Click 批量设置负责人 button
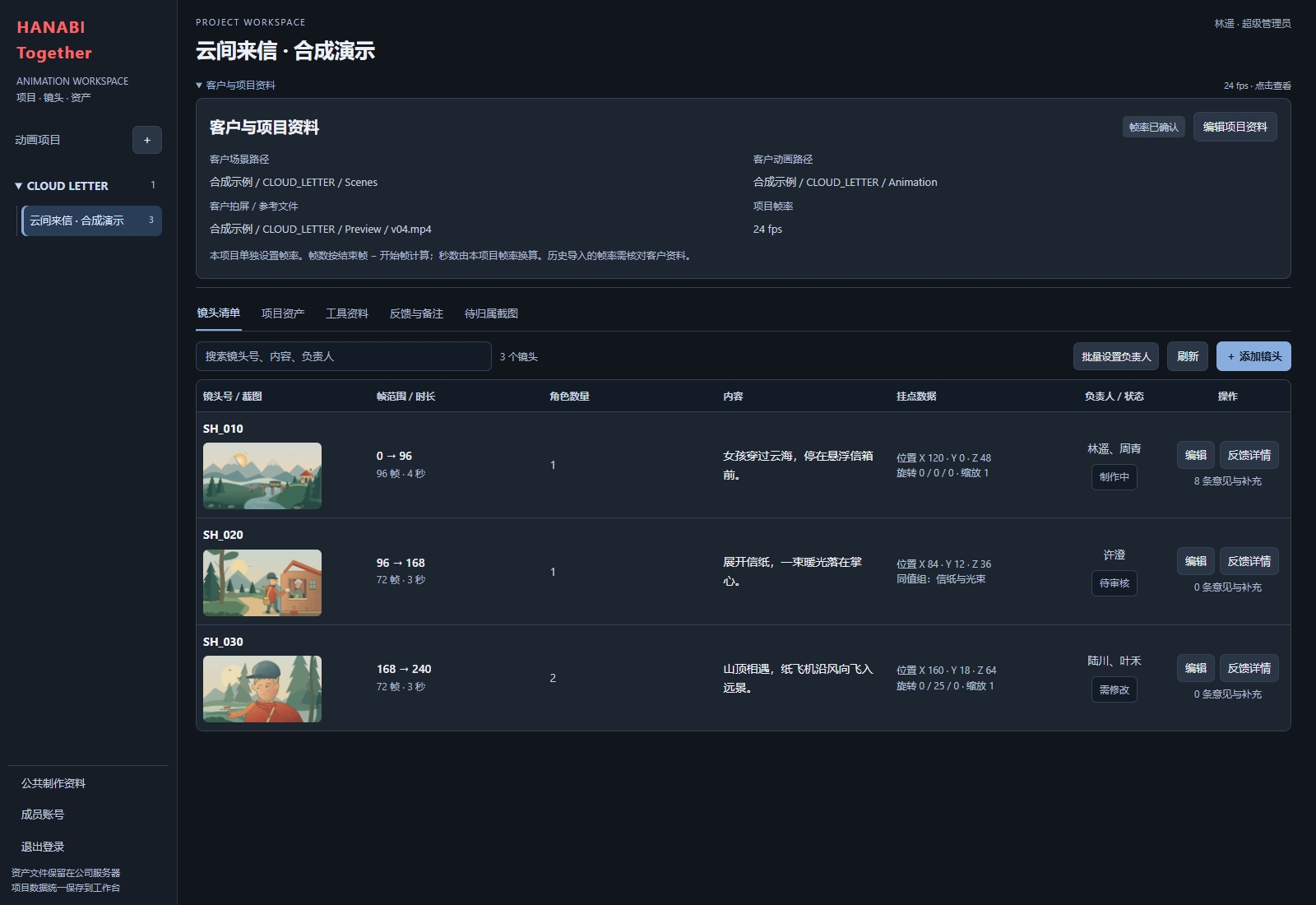The width and height of the screenshot is (1316, 905). pyautogui.click(x=1116, y=356)
